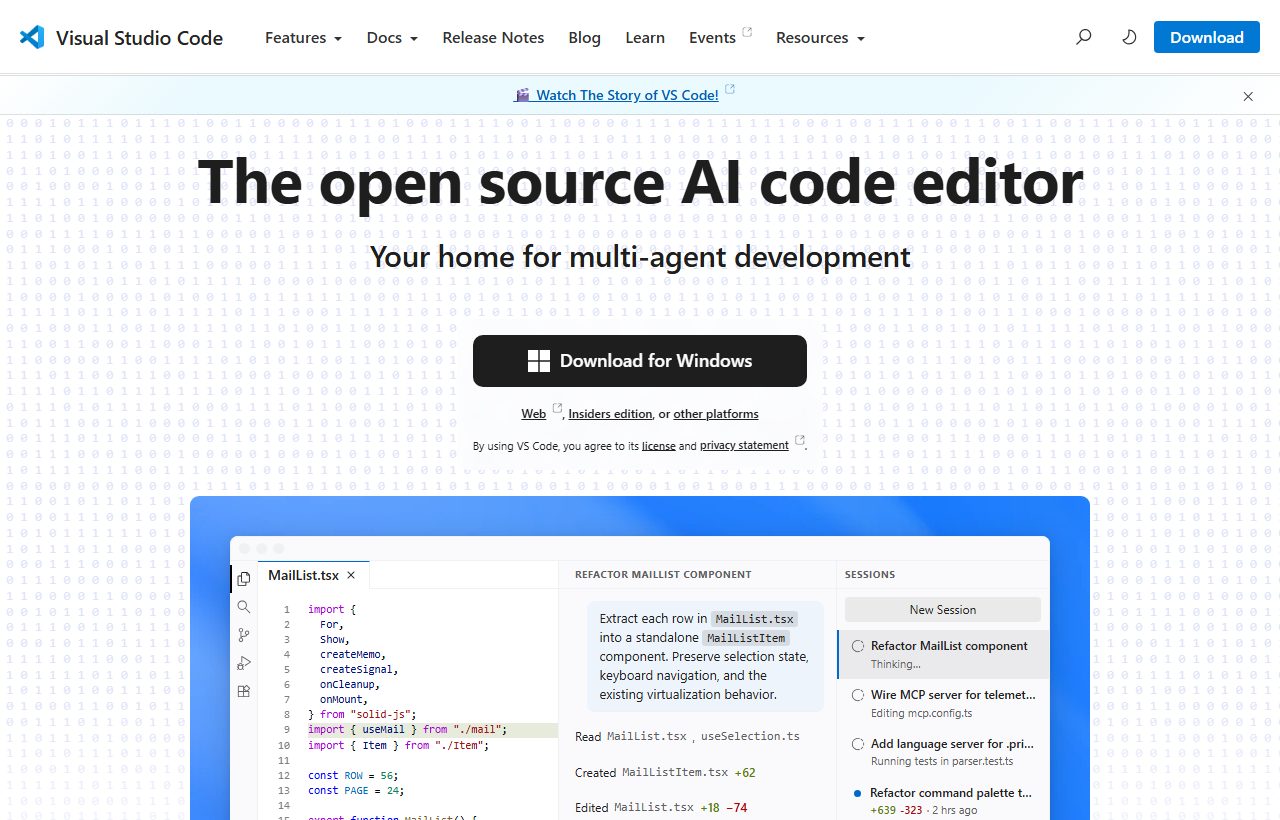
Task: Click the blue Download button in header
Action: (1207, 38)
